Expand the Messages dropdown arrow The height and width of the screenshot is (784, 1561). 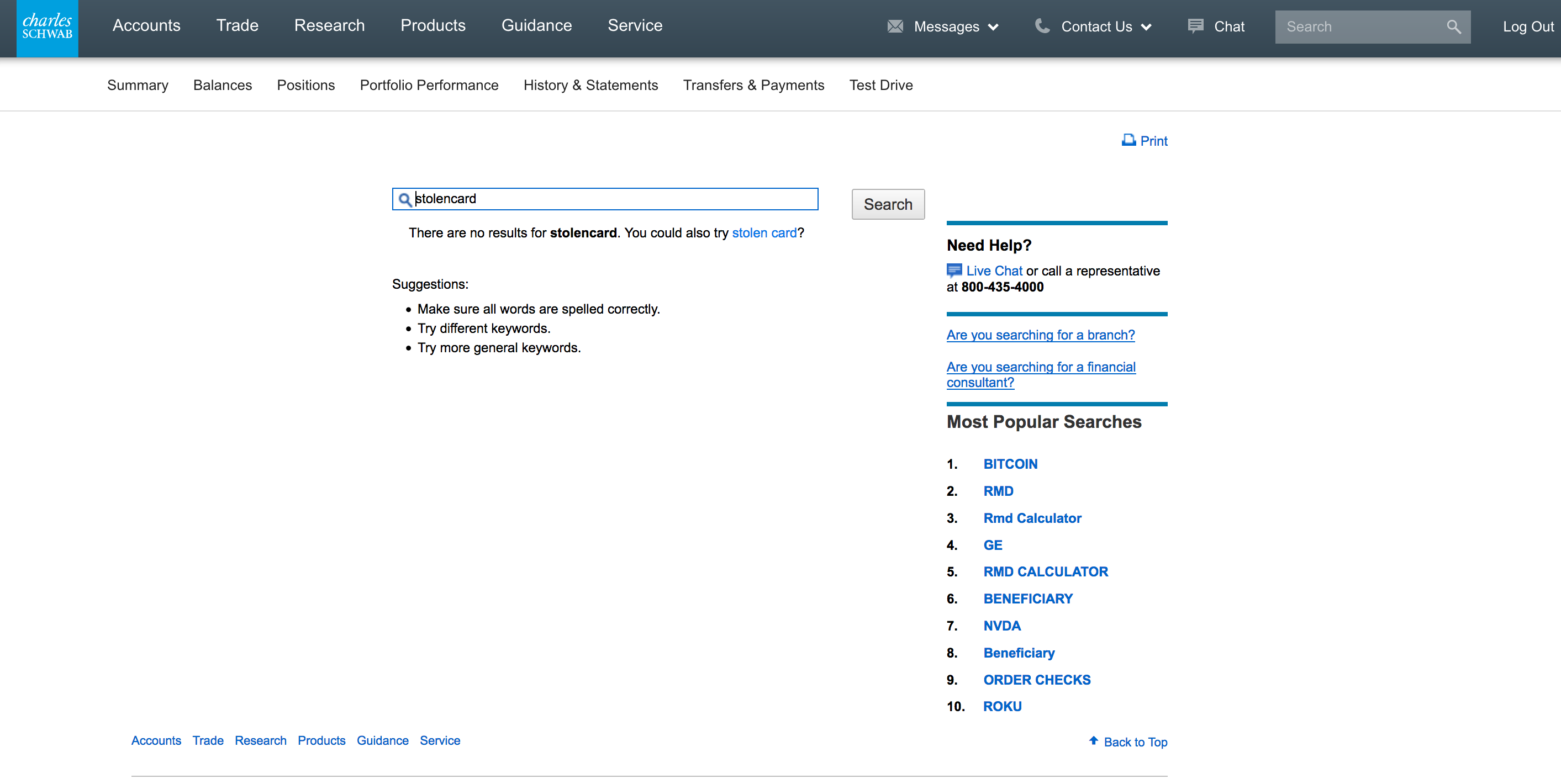pyautogui.click(x=993, y=27)
